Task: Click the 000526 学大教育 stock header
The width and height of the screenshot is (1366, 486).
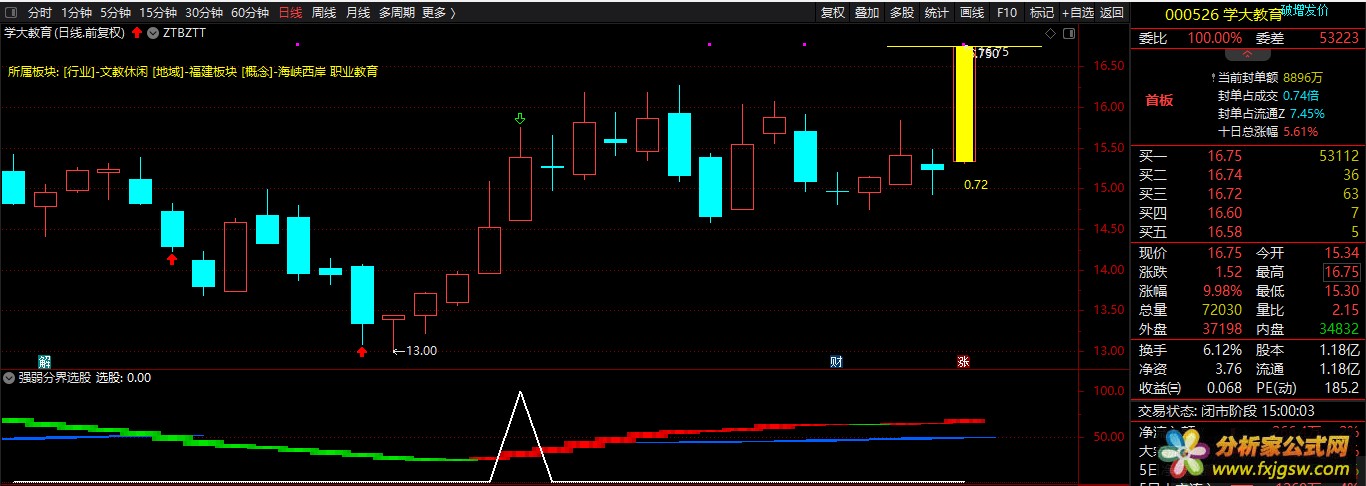Action: (1226, 14)
